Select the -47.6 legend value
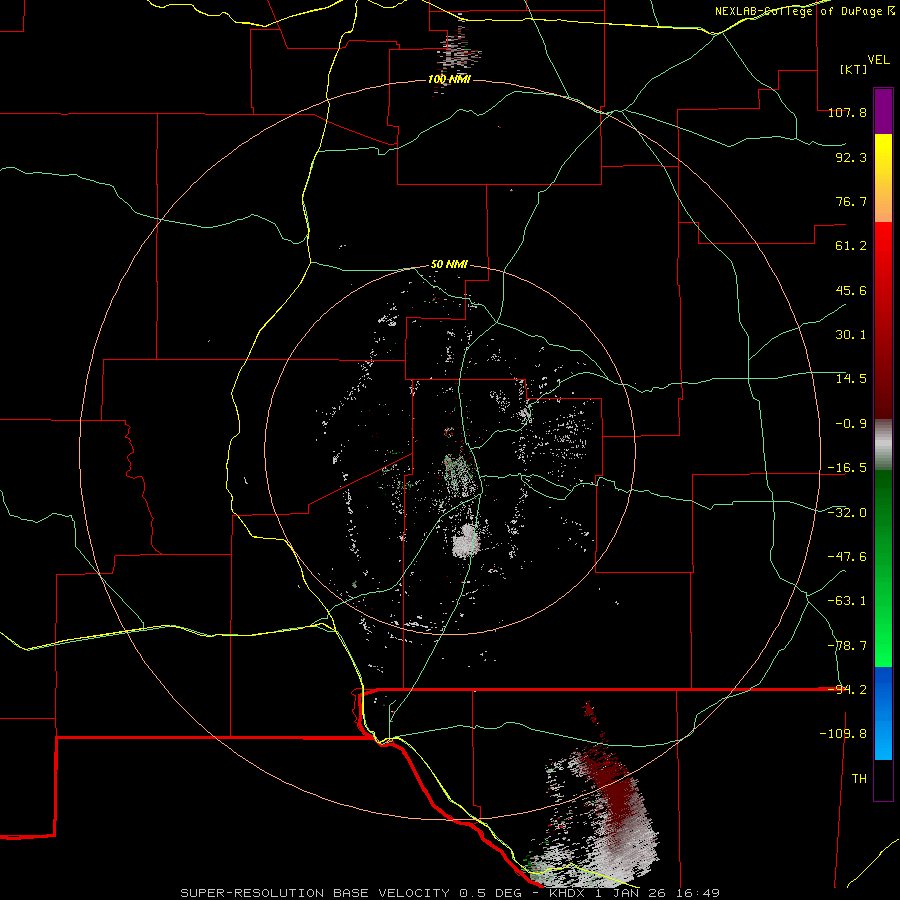 click(847, 557)
